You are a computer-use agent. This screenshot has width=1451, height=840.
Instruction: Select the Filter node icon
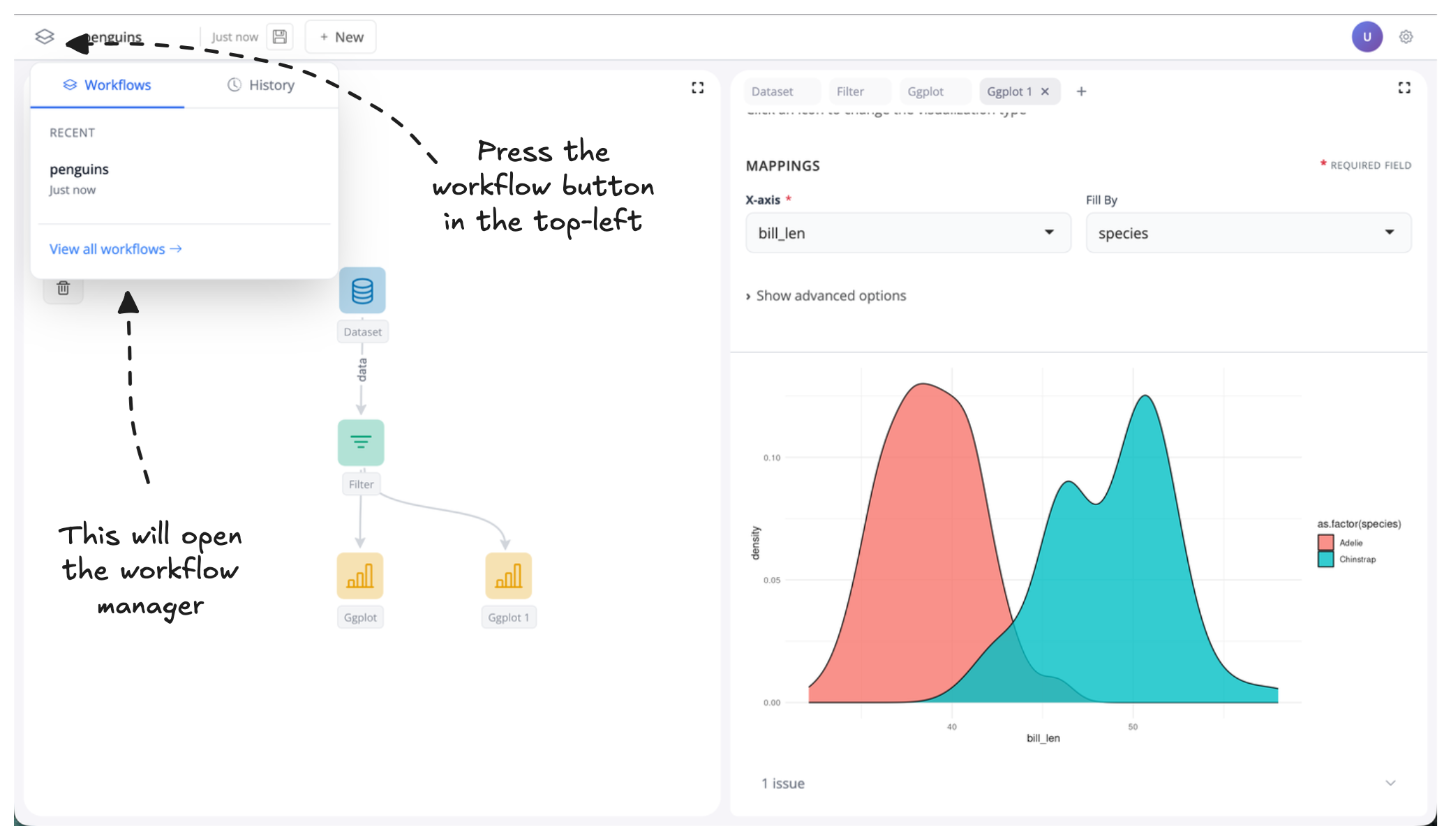coord(361,442)
